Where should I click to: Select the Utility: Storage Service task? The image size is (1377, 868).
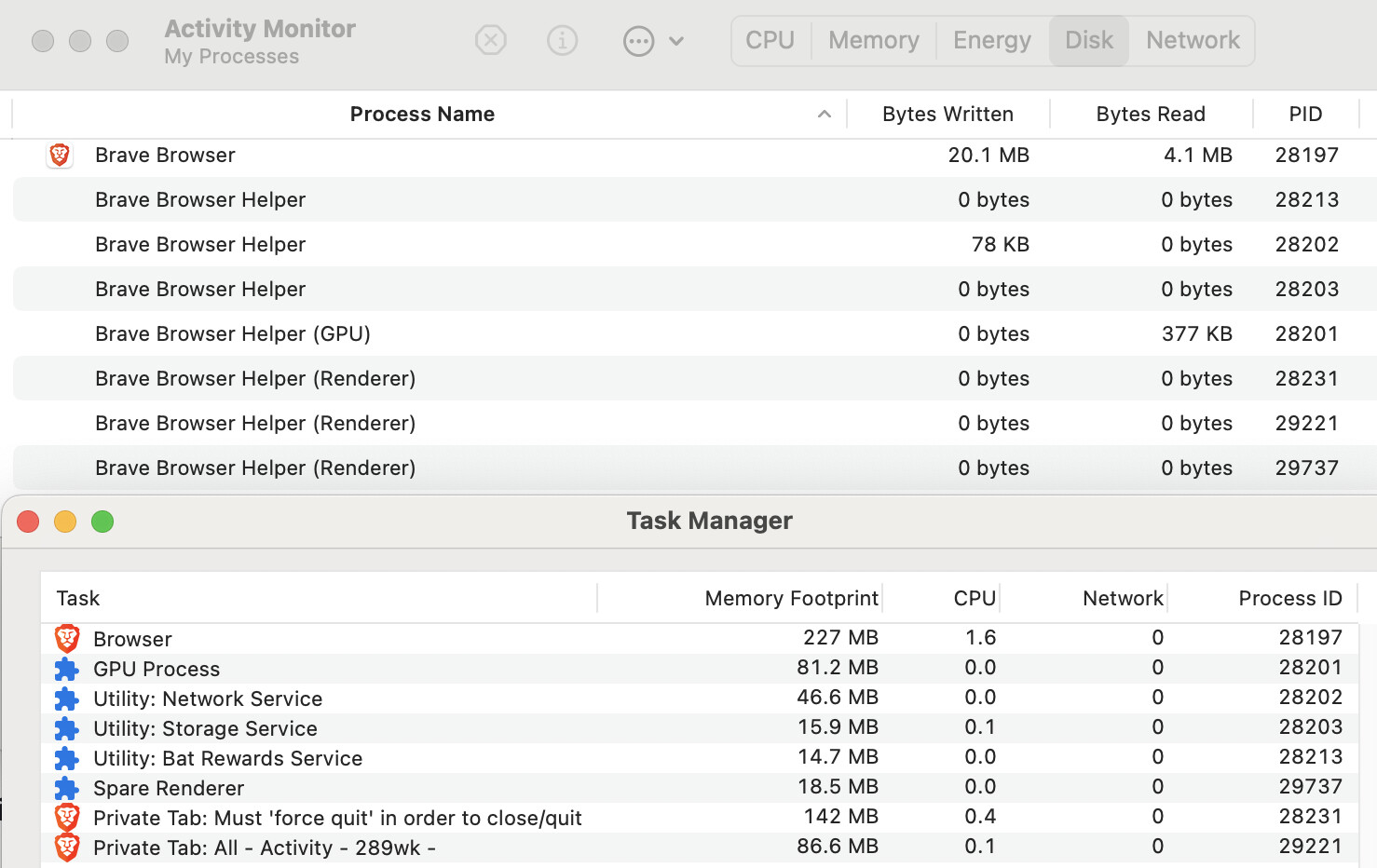(x=700, y=728)
